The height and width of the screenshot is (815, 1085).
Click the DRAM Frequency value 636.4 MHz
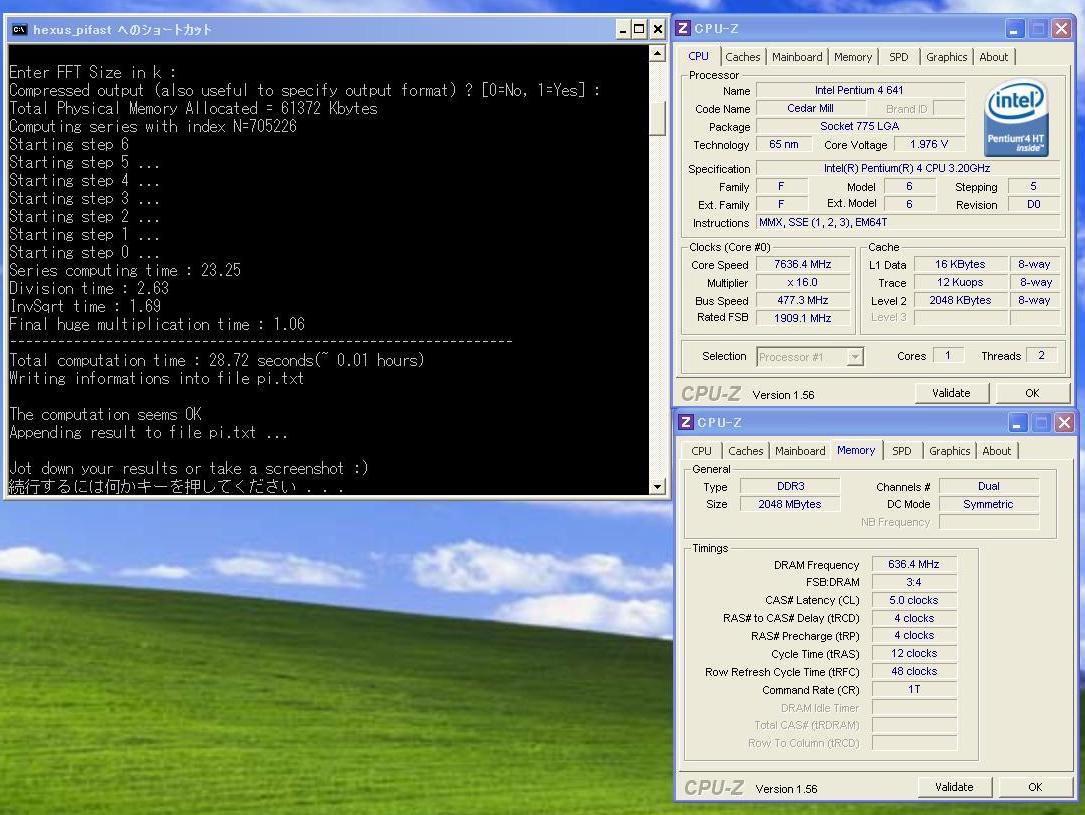[914, 565]
